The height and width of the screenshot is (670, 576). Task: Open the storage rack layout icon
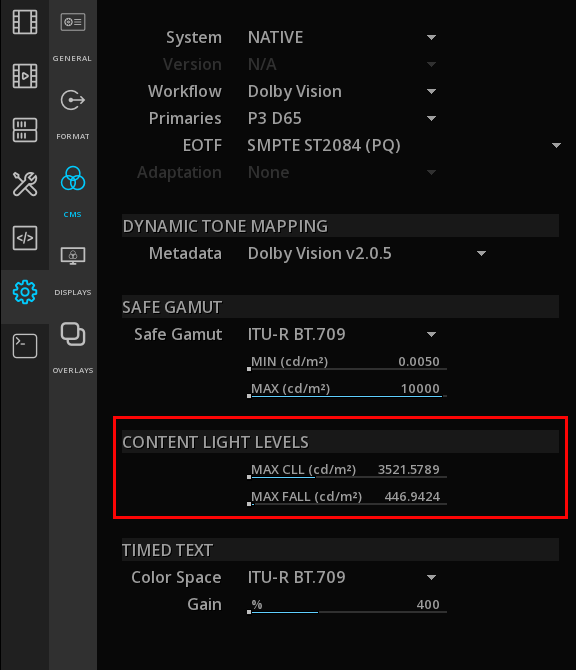point(25,130)
